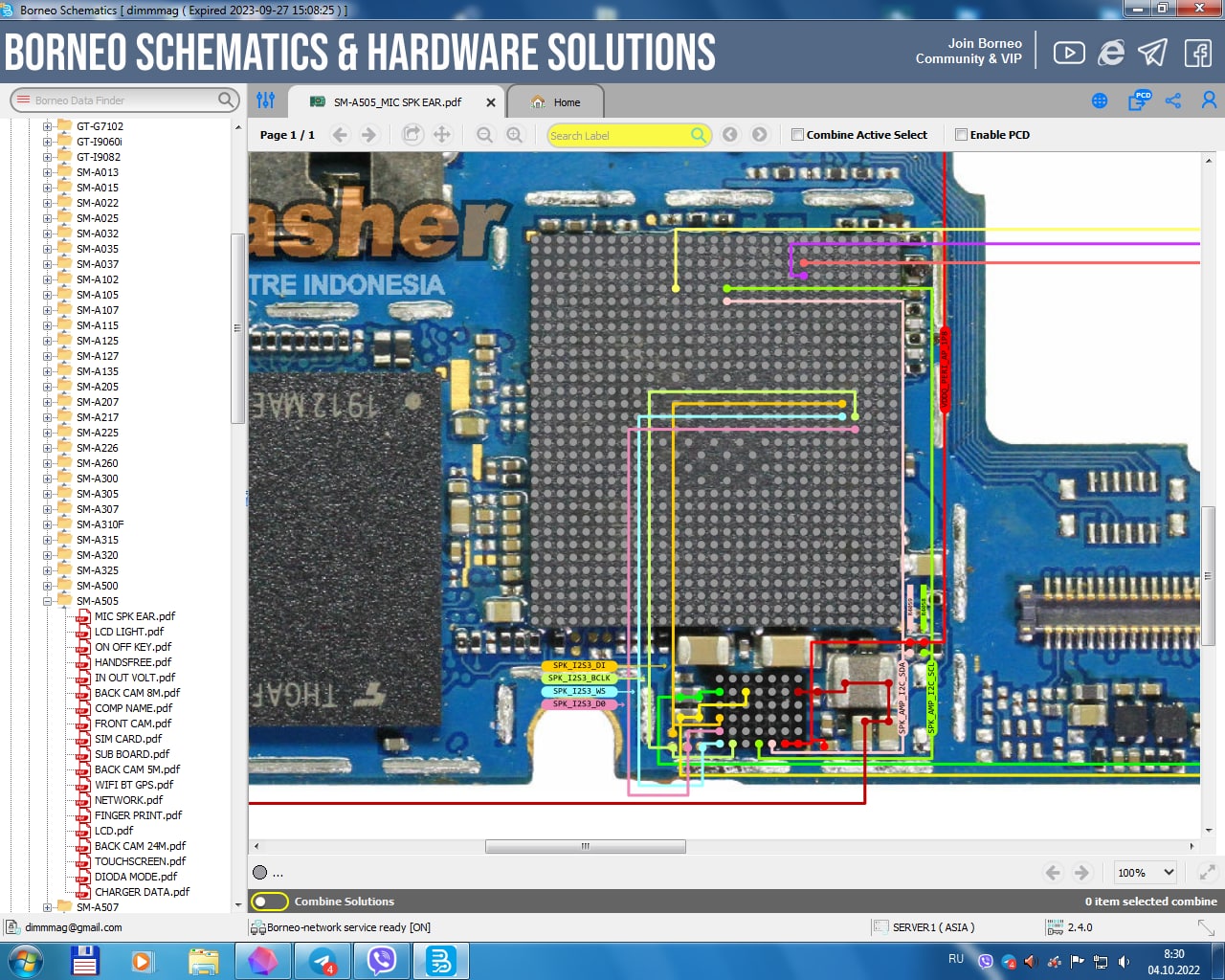The width and height of the screenshot is (1225, 980).
Task: Open the Borneo YouTube channel icon
Action: click(x=1069, y=53)
